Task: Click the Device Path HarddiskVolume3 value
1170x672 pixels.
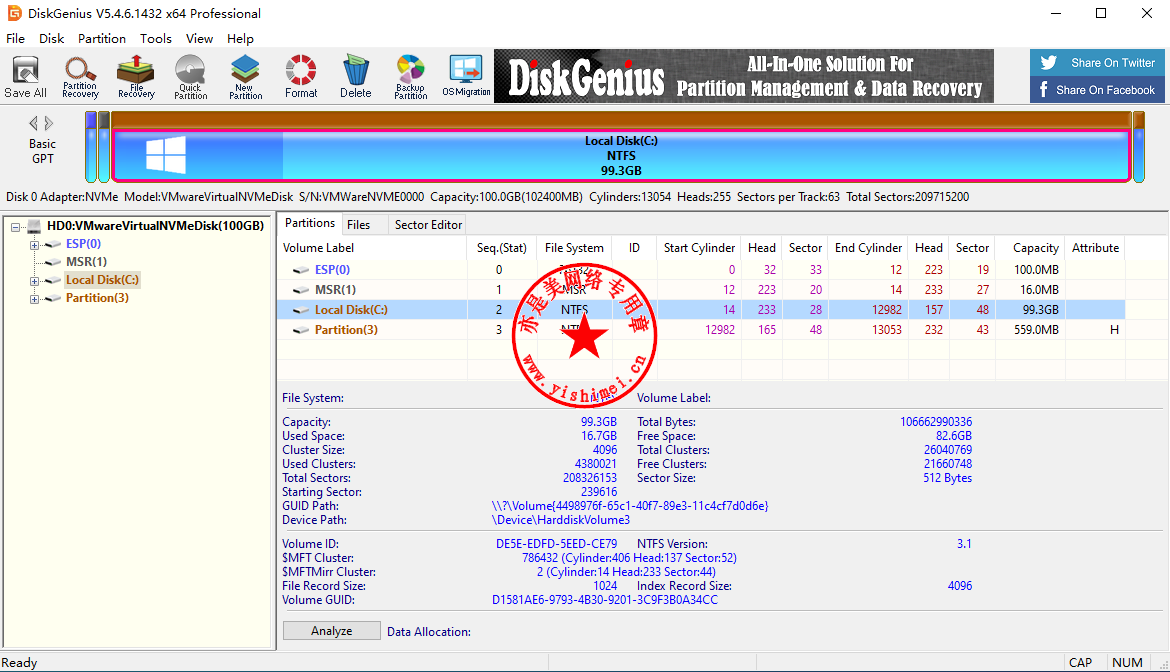Action: pos(560,521)
